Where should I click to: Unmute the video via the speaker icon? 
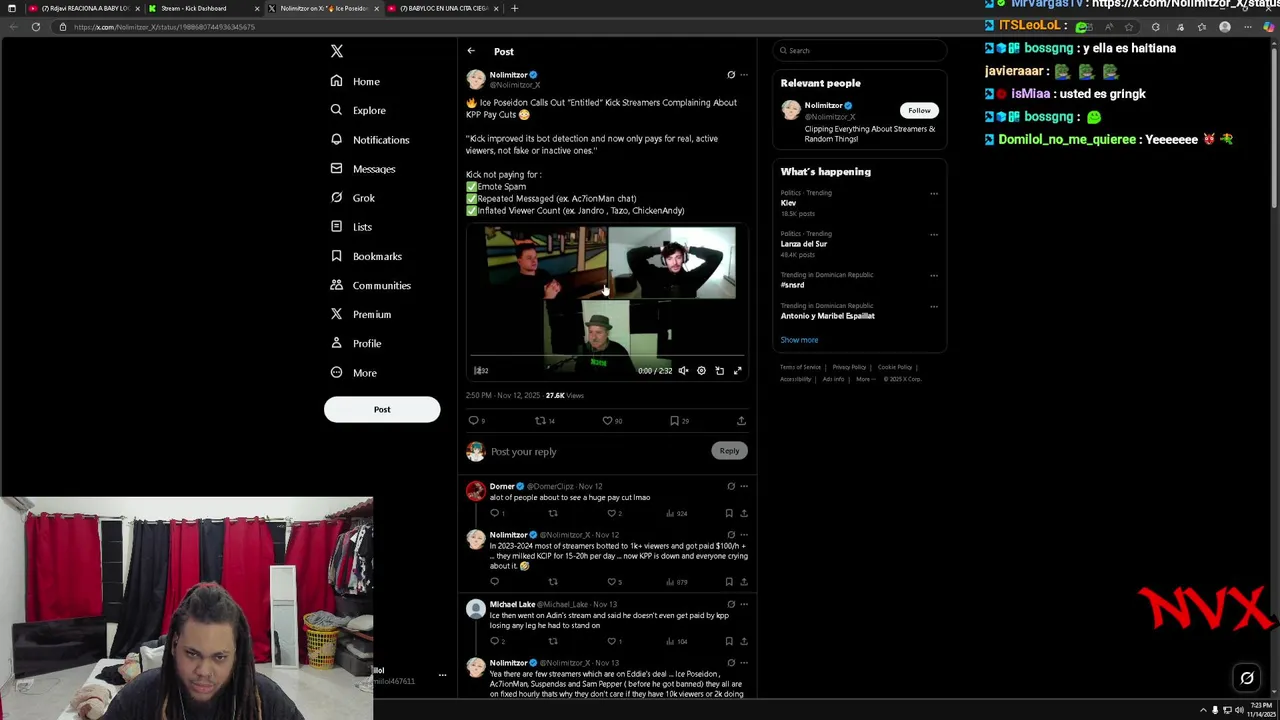coord(683,371)
